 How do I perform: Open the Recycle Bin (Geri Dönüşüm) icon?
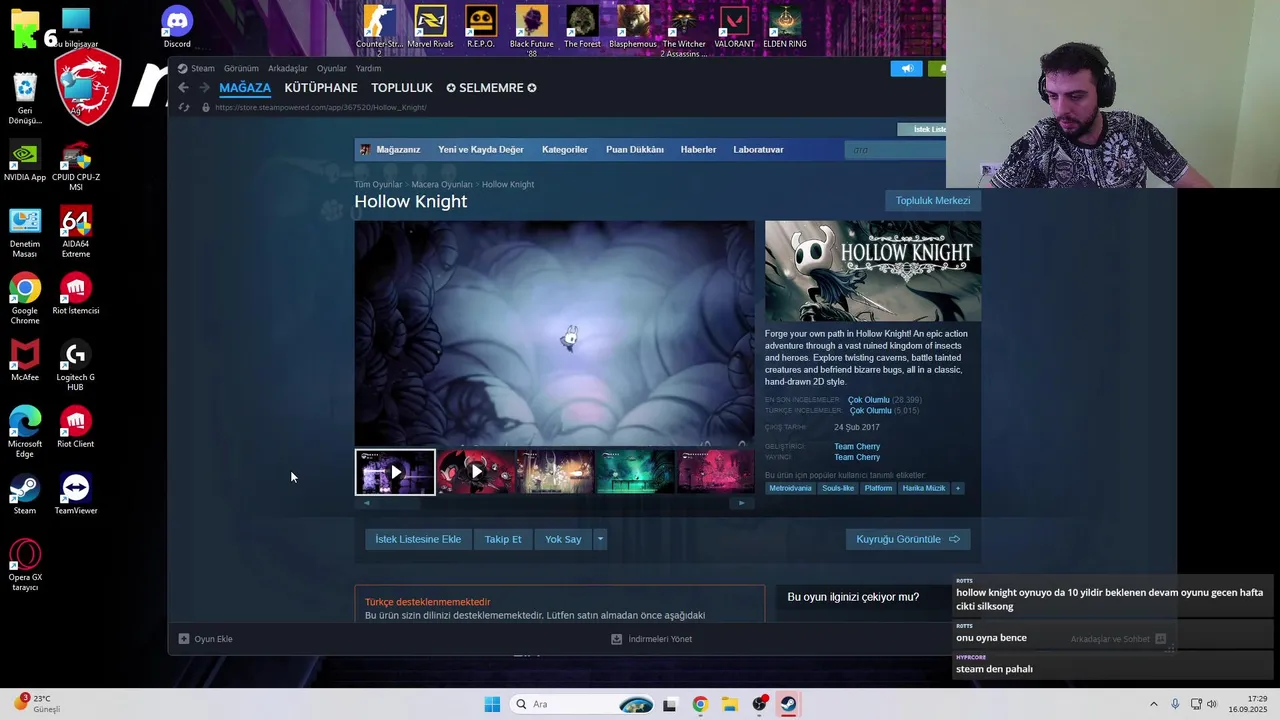25,98
